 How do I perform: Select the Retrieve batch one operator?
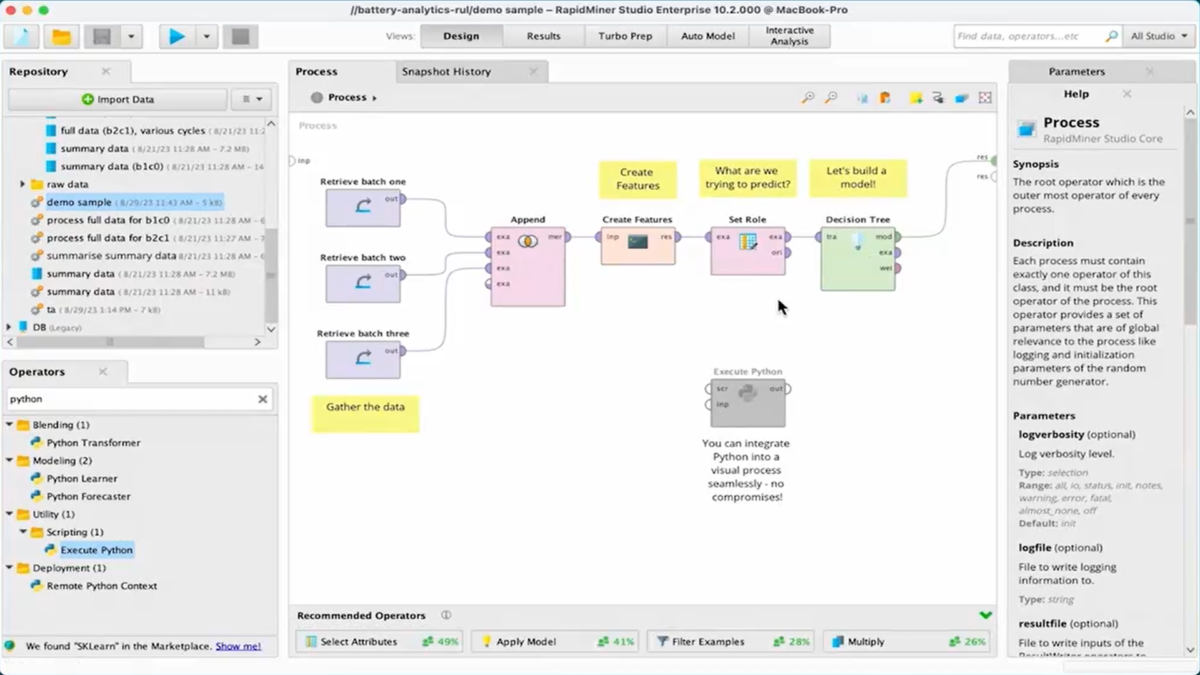pos(363,208)
